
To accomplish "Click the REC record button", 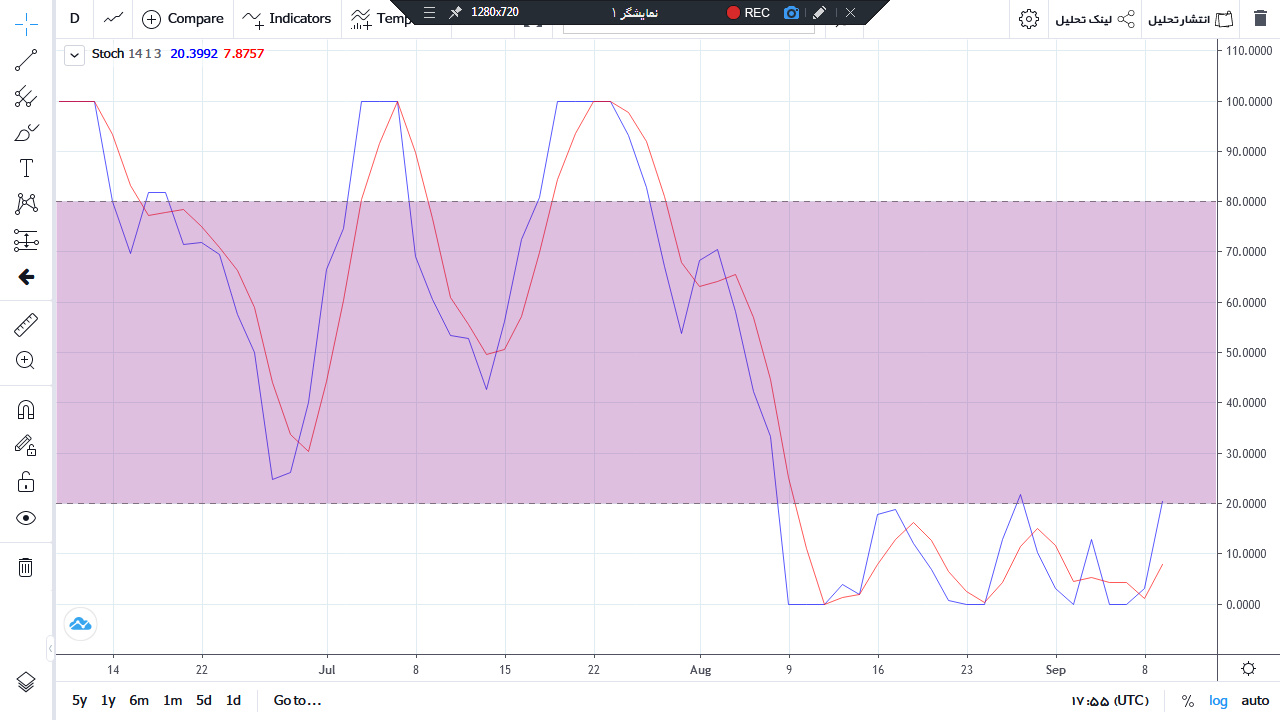I will [748, 13].
